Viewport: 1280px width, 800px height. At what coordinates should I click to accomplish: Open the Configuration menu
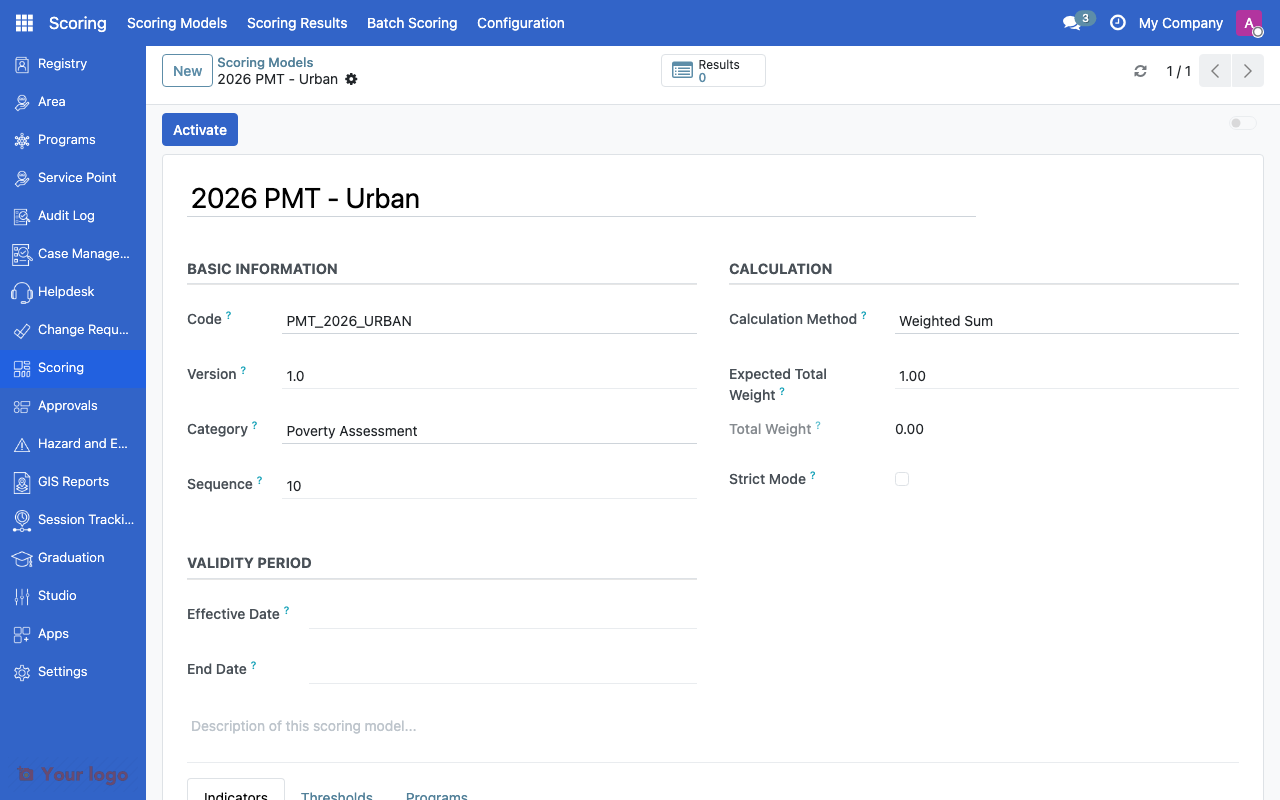(x=521, y=23)
